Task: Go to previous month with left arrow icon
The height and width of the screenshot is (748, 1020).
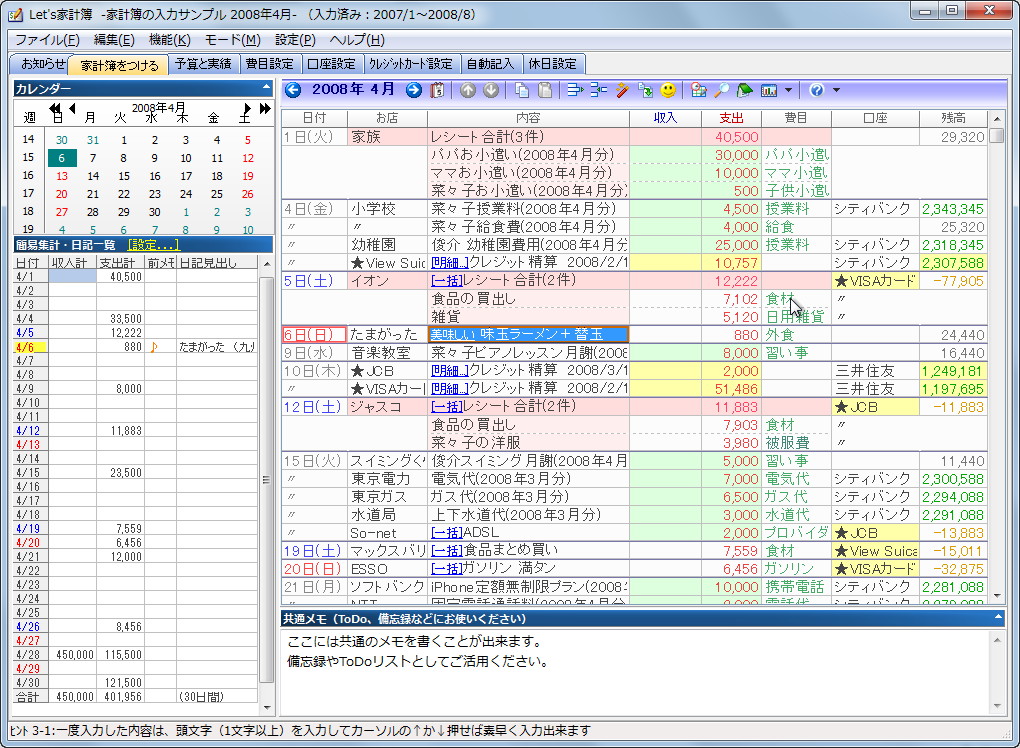Action: [293, 90]
